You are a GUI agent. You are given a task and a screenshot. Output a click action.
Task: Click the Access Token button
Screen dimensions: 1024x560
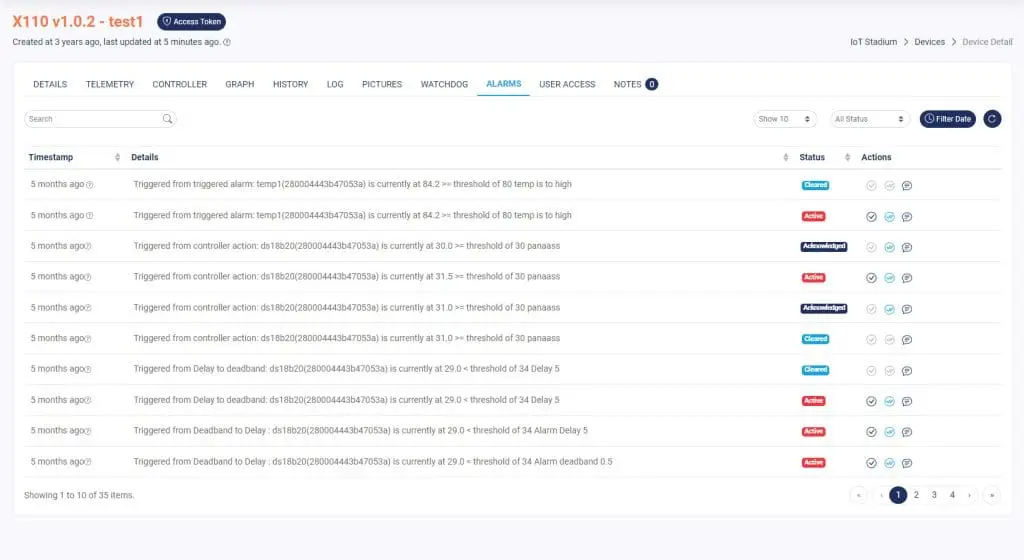(x=192, y=22)
